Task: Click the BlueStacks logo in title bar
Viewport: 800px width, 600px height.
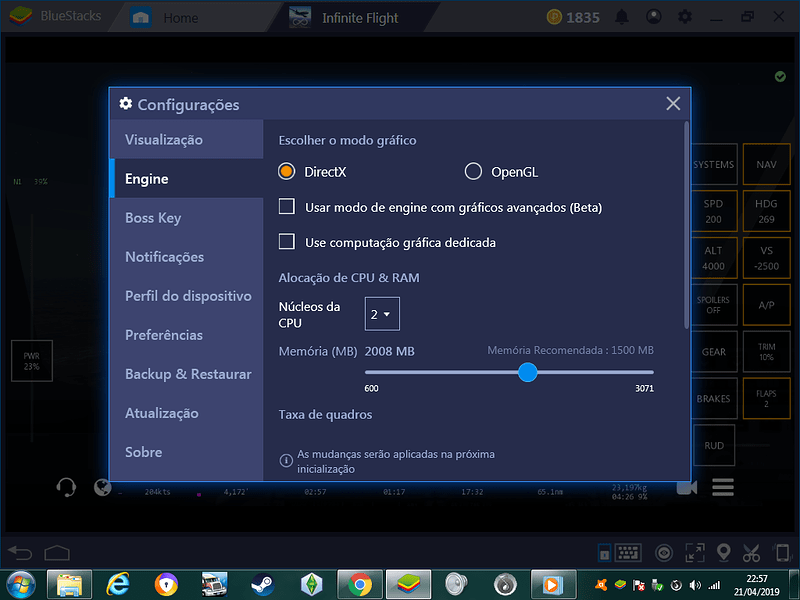Action: [x=20, y=16]
